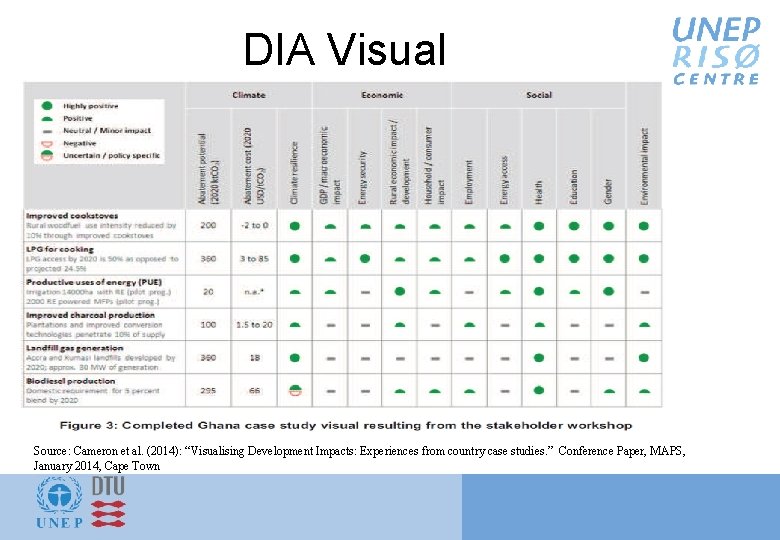Click the Energy access column header
Image resolution: width=780 pixels, height=540 pixels.
(504, 180)
